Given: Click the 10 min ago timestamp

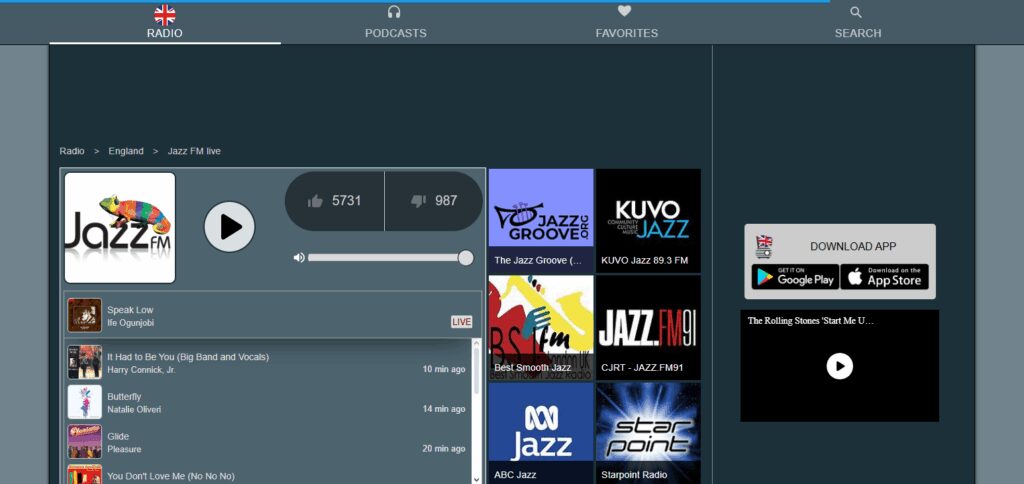Looking at the screenshot, I should pyautogui.click(x=444, y=369).
